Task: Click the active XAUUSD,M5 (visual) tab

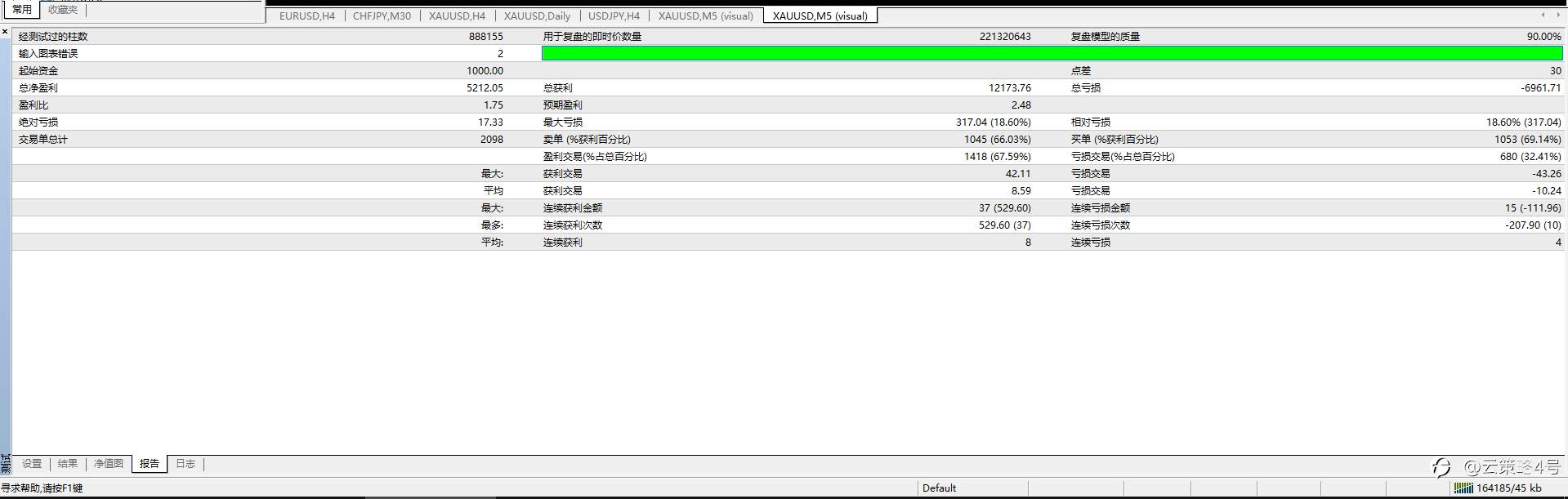Action: pyautogui.click(x=820, y=16)
